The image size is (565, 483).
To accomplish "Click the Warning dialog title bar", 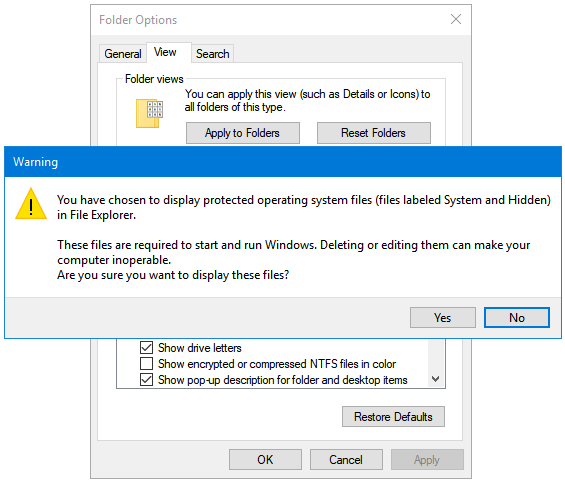I will [x=283, y=161].
